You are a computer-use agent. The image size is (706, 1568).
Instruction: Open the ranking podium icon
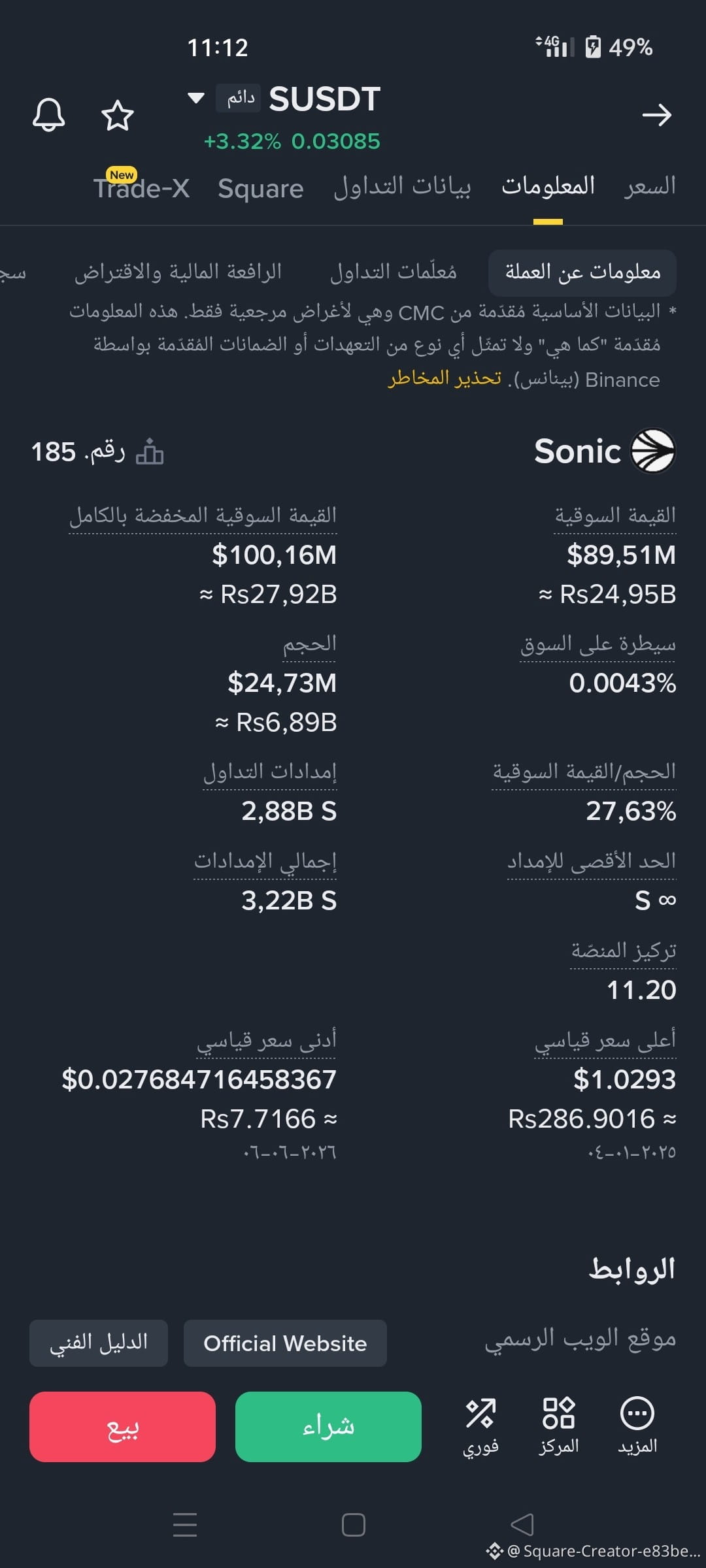[x=150, y=451]
